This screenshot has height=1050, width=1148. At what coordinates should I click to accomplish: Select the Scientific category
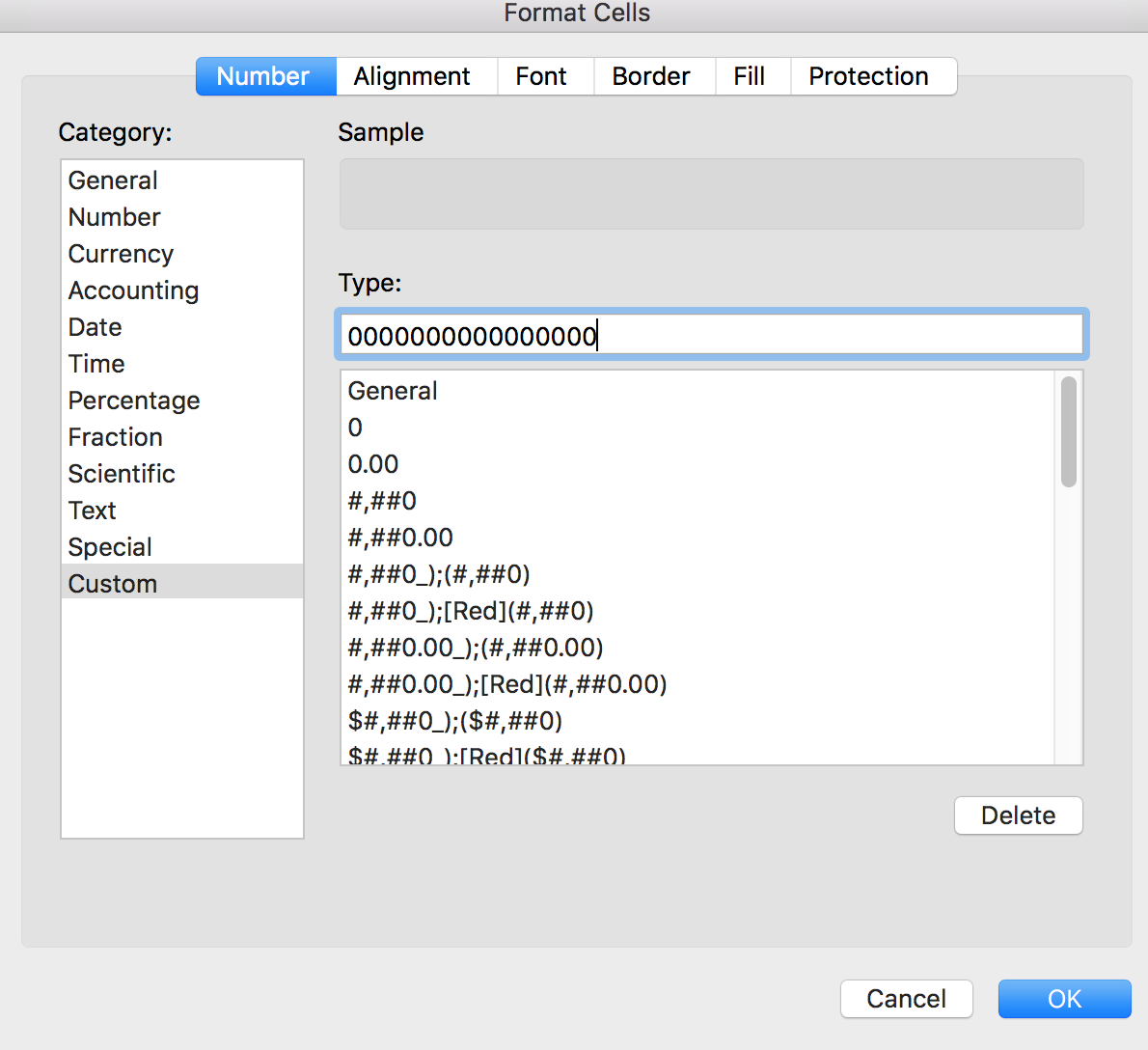tap(122, 474)
